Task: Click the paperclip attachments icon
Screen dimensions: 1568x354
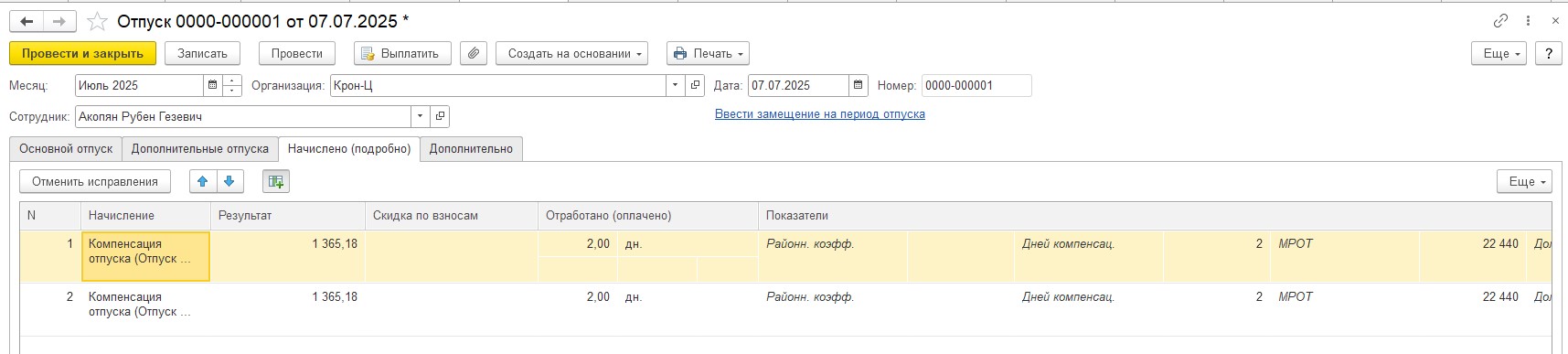Action: [474, 54]
